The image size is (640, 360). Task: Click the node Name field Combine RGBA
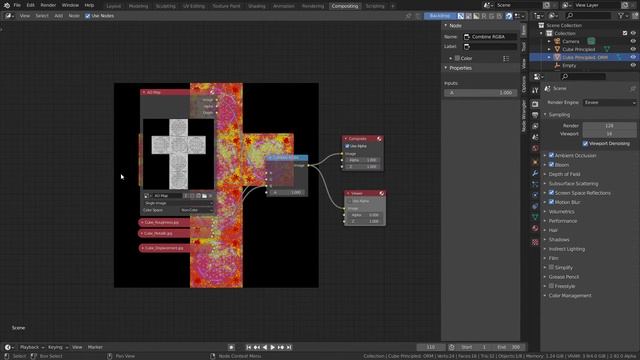click(490, 37)
